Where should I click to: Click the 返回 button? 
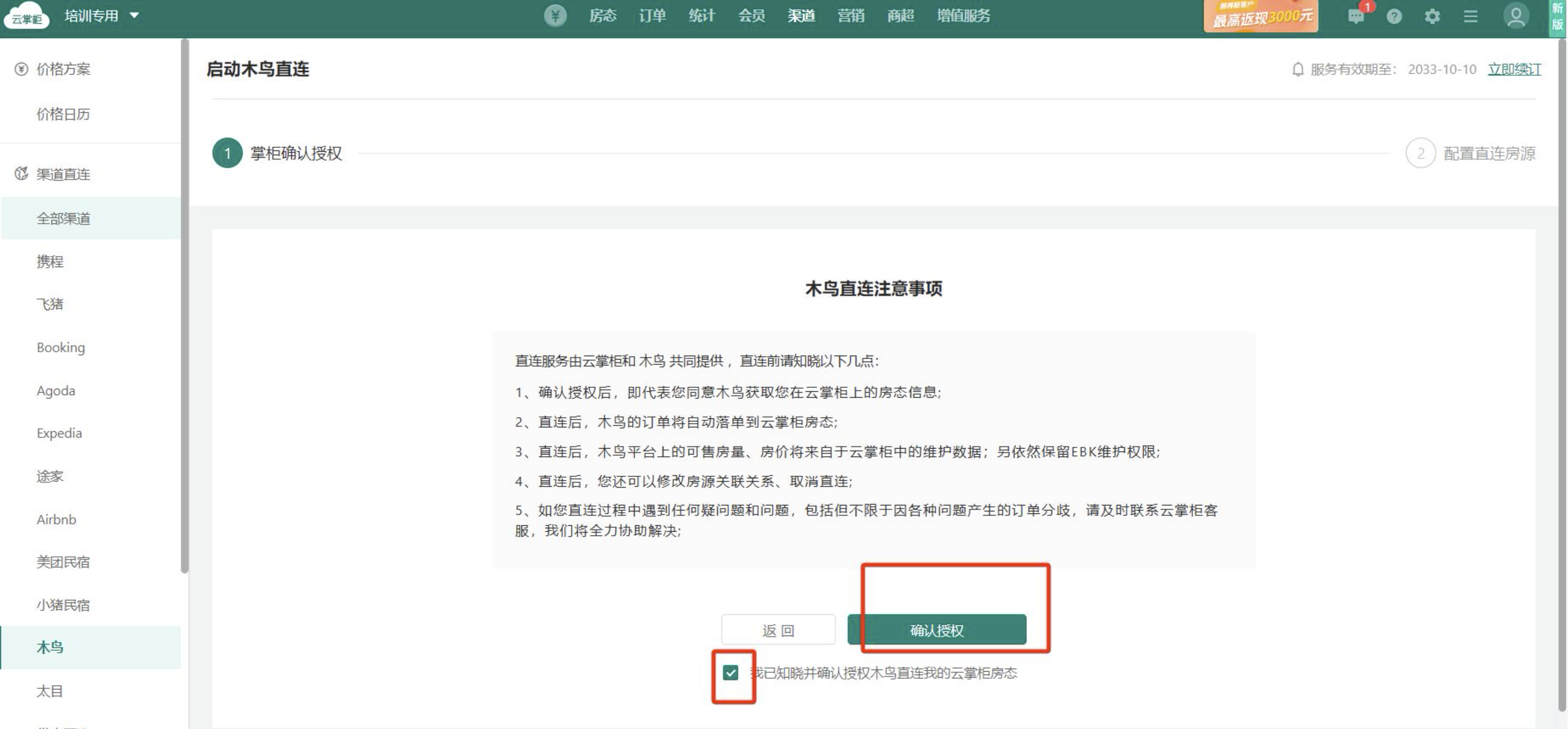point(778,630)
